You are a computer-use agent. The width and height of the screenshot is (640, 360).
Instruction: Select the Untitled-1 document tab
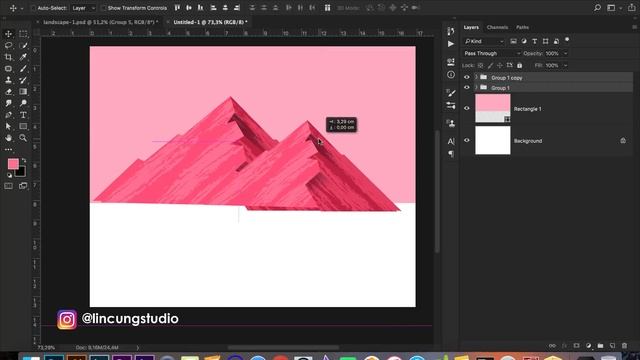pos(211,22)
